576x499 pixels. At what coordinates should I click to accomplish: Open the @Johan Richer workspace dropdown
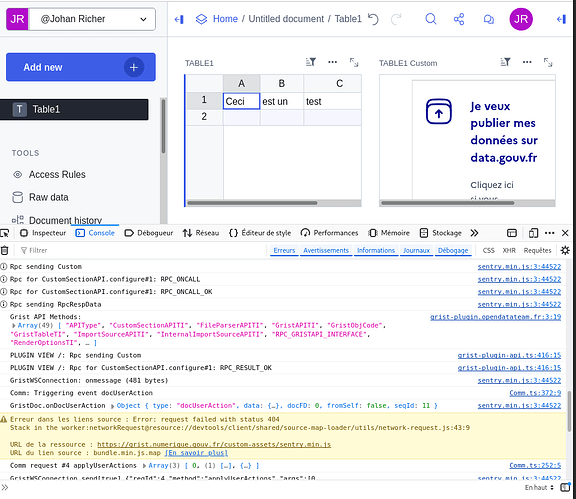click(x=92, y=19)
